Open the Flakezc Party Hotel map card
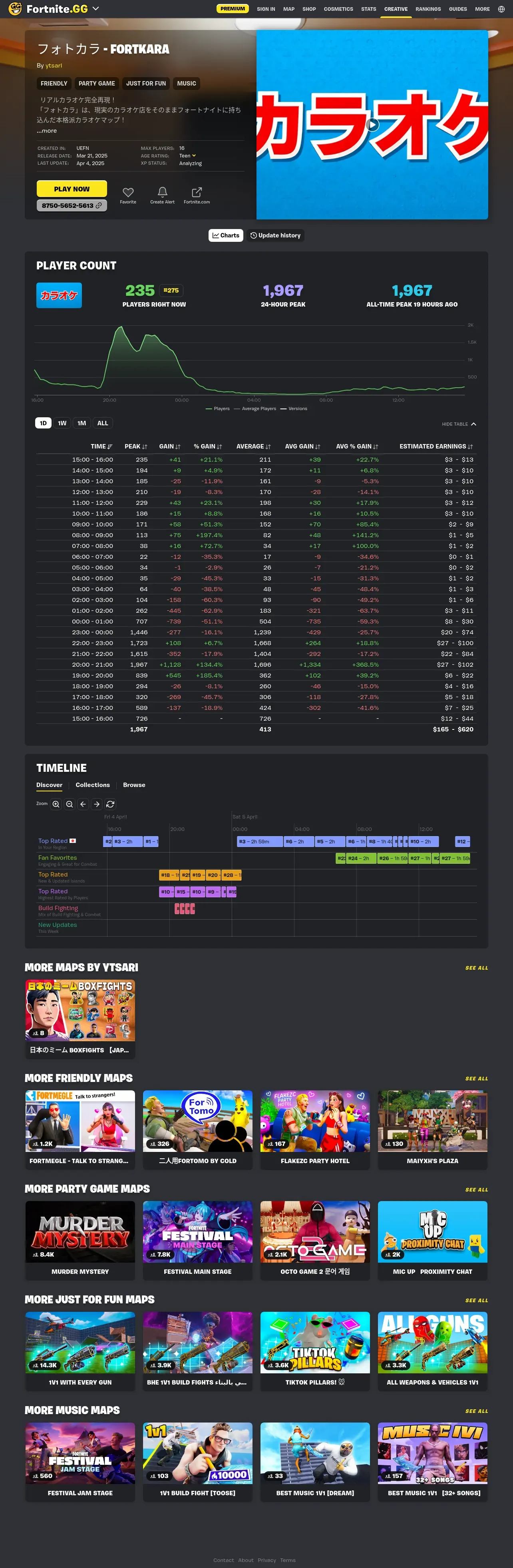The height and width of the screenshot is (1568, 513). click(x=315, y=1129)
